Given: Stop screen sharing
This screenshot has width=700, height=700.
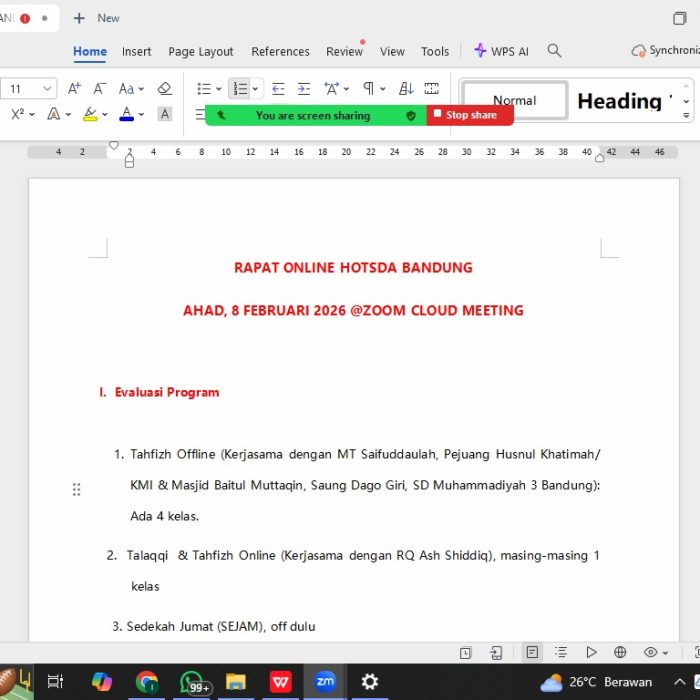Looking at the screenshot, I should click(x=470, y=115).
